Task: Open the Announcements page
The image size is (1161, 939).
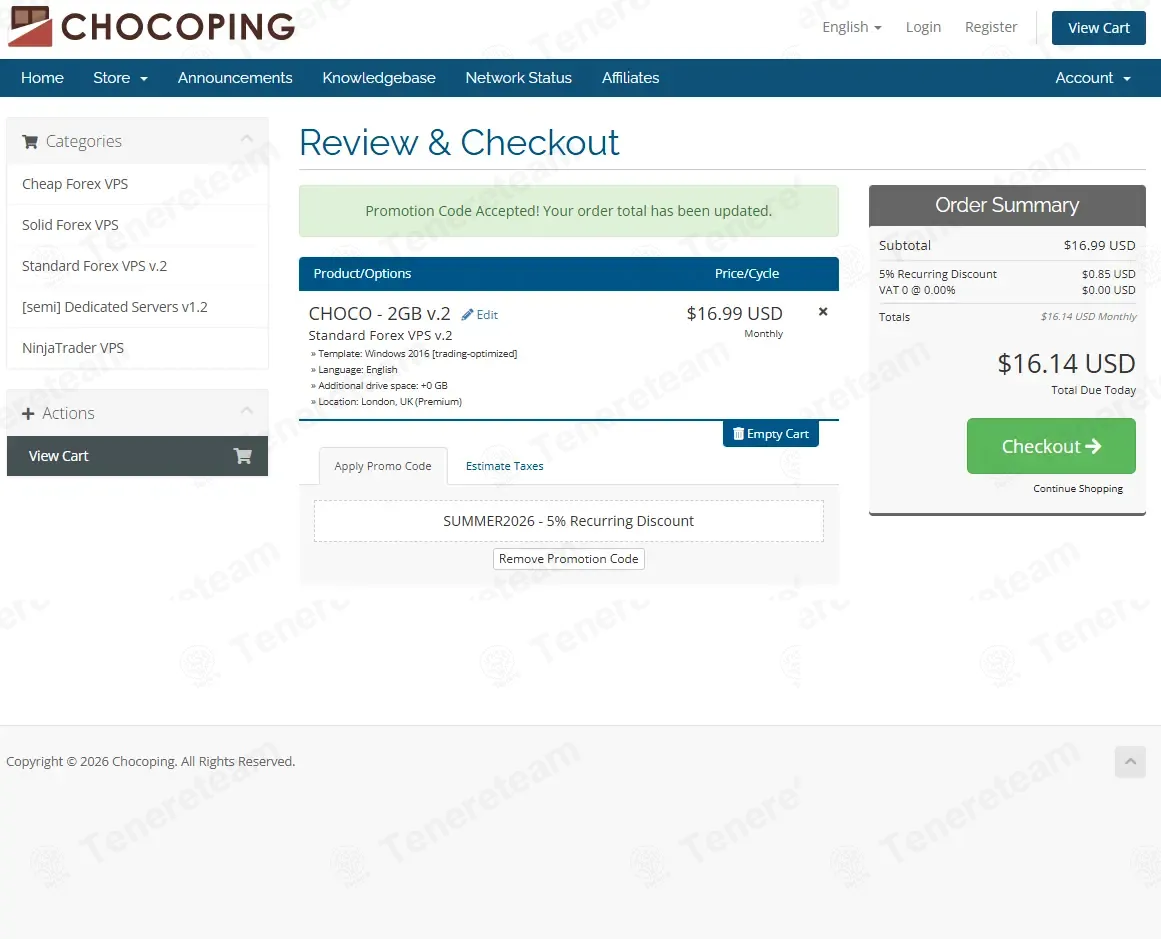Action: coord(235,78)
